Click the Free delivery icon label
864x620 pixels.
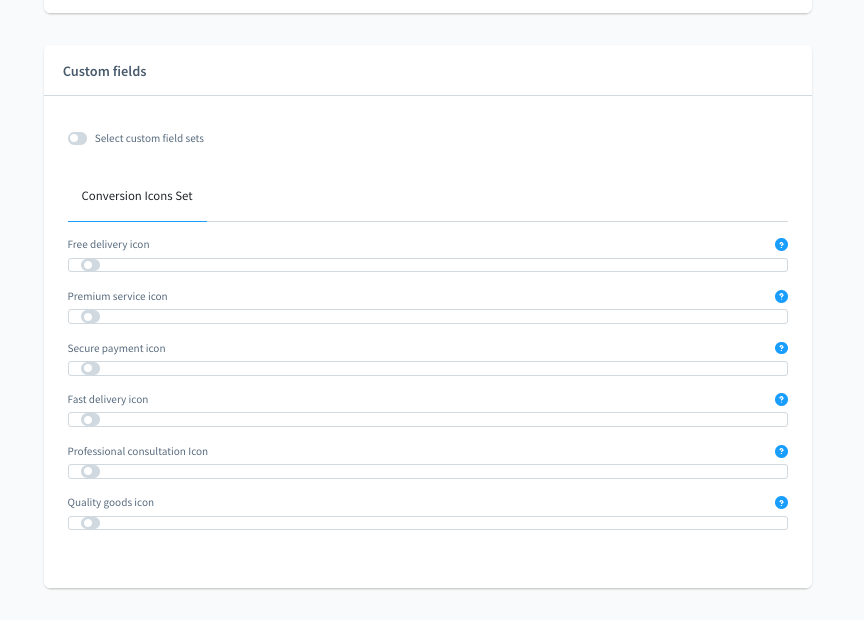109,245
